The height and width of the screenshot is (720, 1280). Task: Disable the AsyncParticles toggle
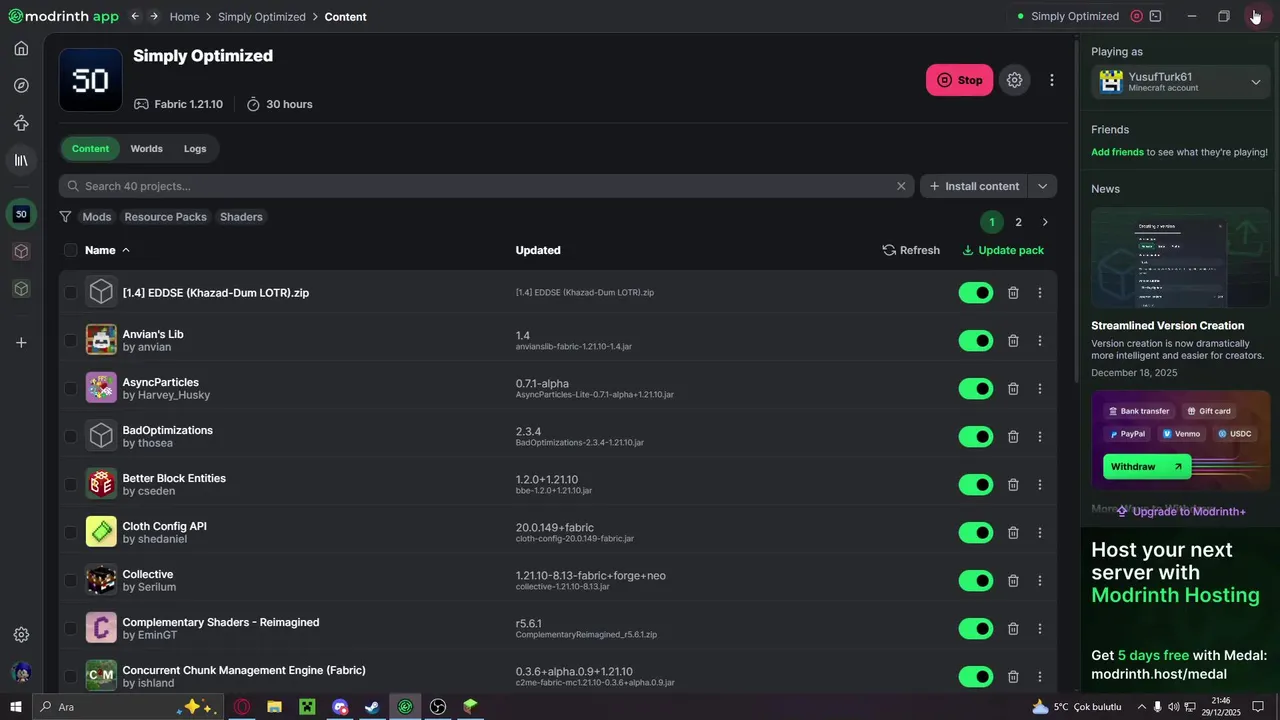point(976,389)
